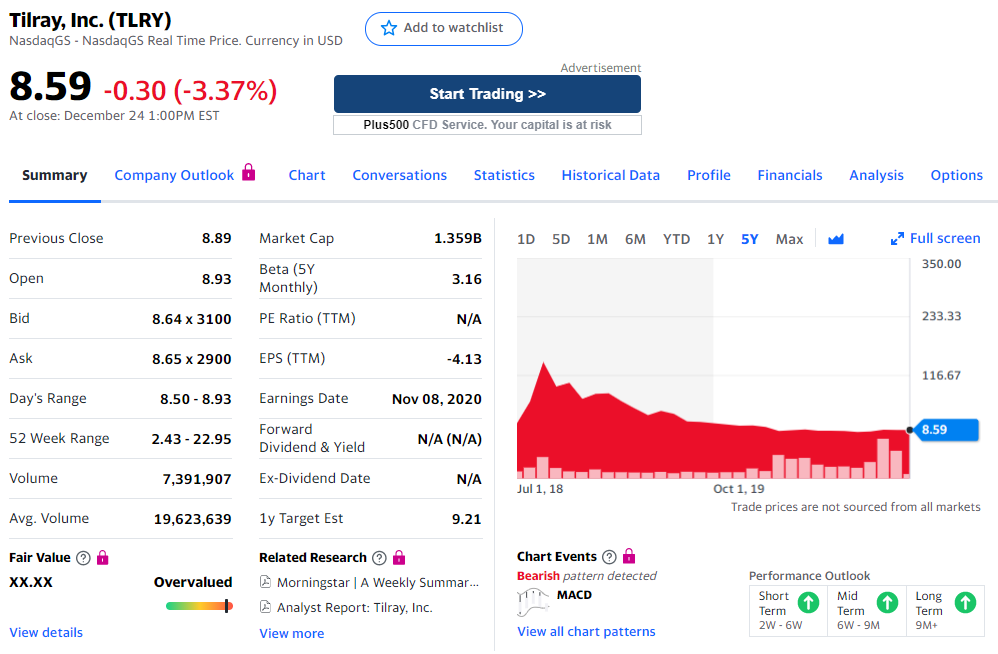This screenshot has width=998, height=654.
Task: Click the Long Term green up arrow
Action: pos(966,602)
